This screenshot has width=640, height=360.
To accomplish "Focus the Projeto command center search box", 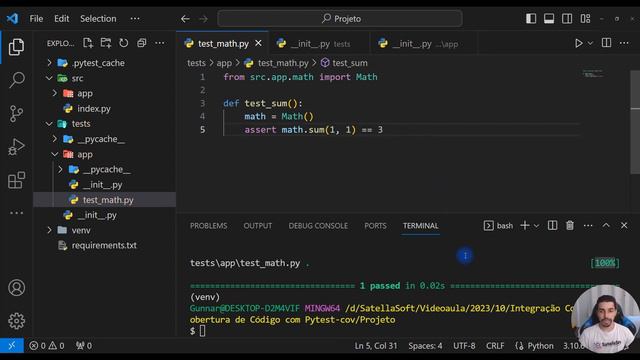I will click(x=340, y=19).
